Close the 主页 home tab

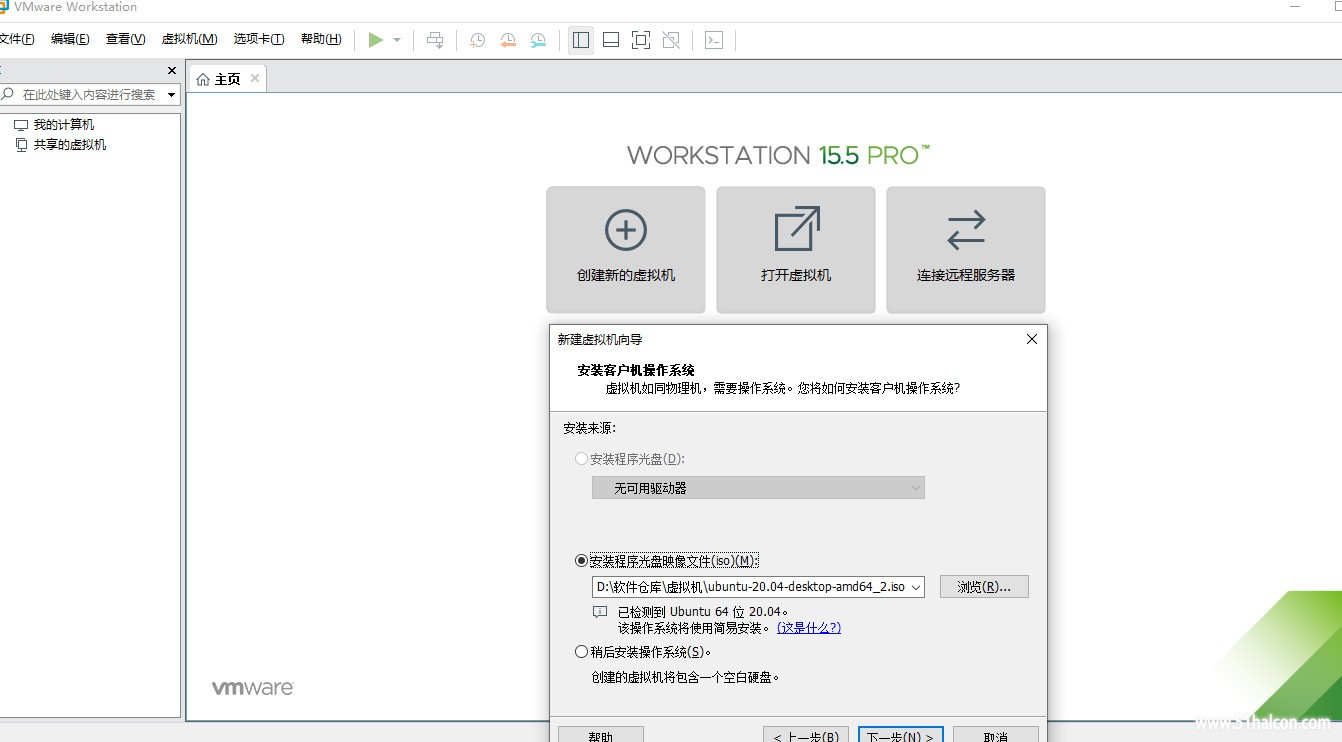tap(255, 78)
